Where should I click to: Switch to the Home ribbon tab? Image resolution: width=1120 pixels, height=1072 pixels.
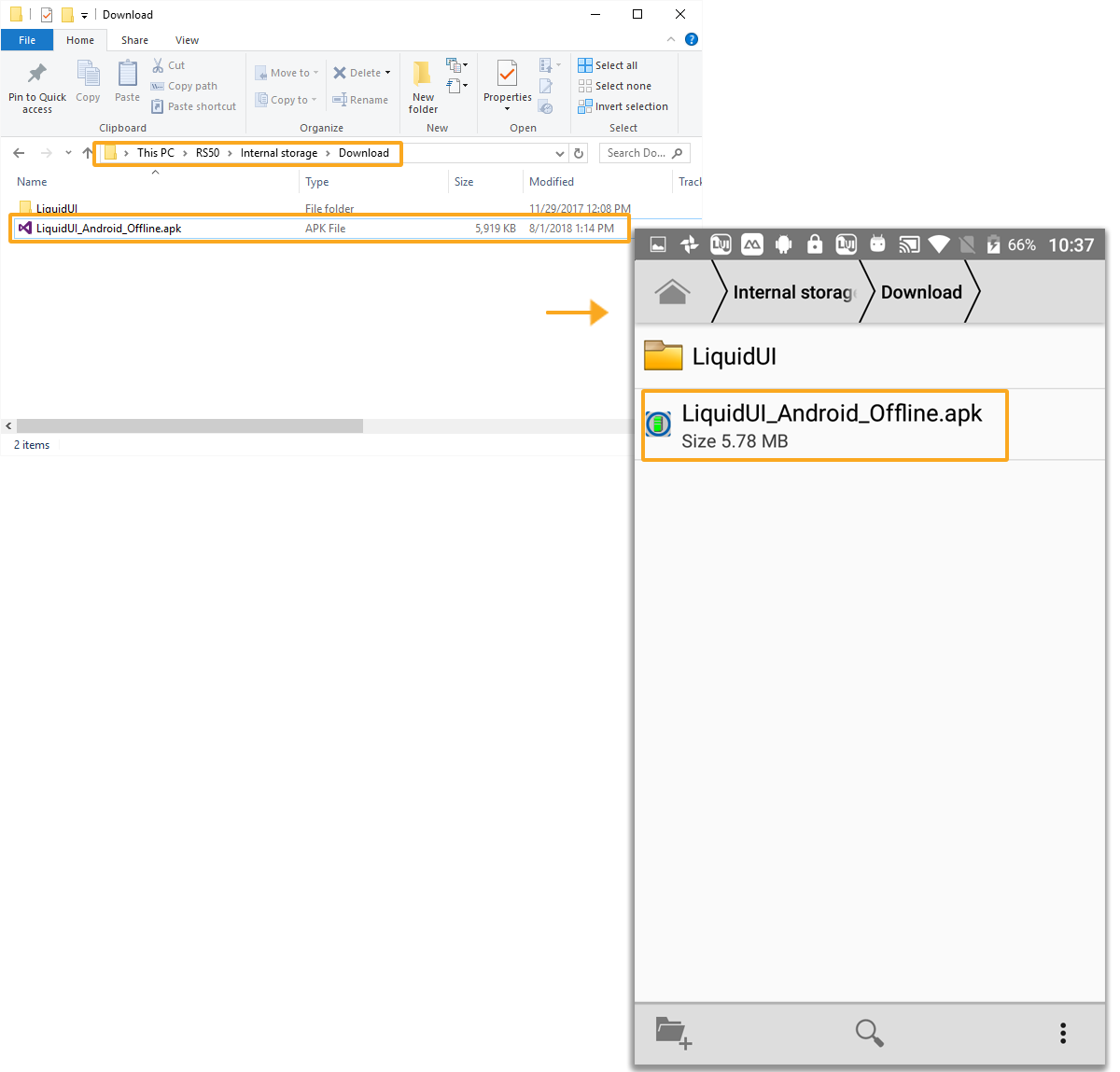tap(80, 40)
